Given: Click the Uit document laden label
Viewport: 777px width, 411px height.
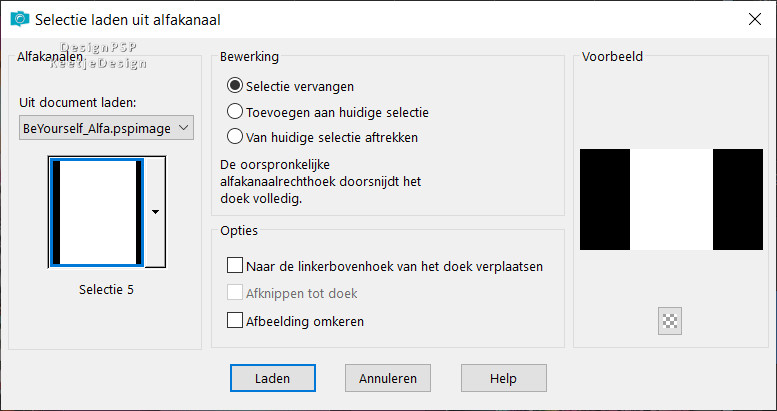Looking at the screenshot, I should coord(78,103).
